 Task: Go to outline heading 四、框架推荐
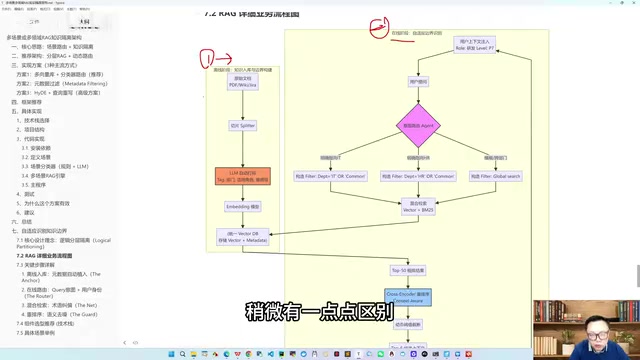click(27, 102)
